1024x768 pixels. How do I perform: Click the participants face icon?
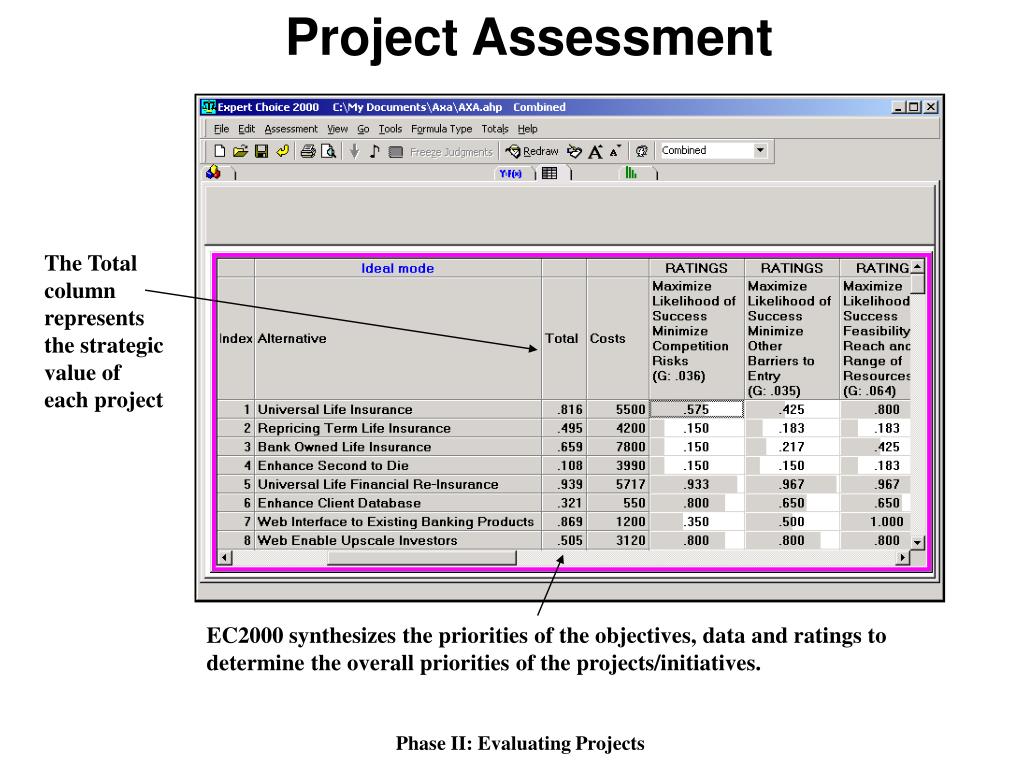642,151
